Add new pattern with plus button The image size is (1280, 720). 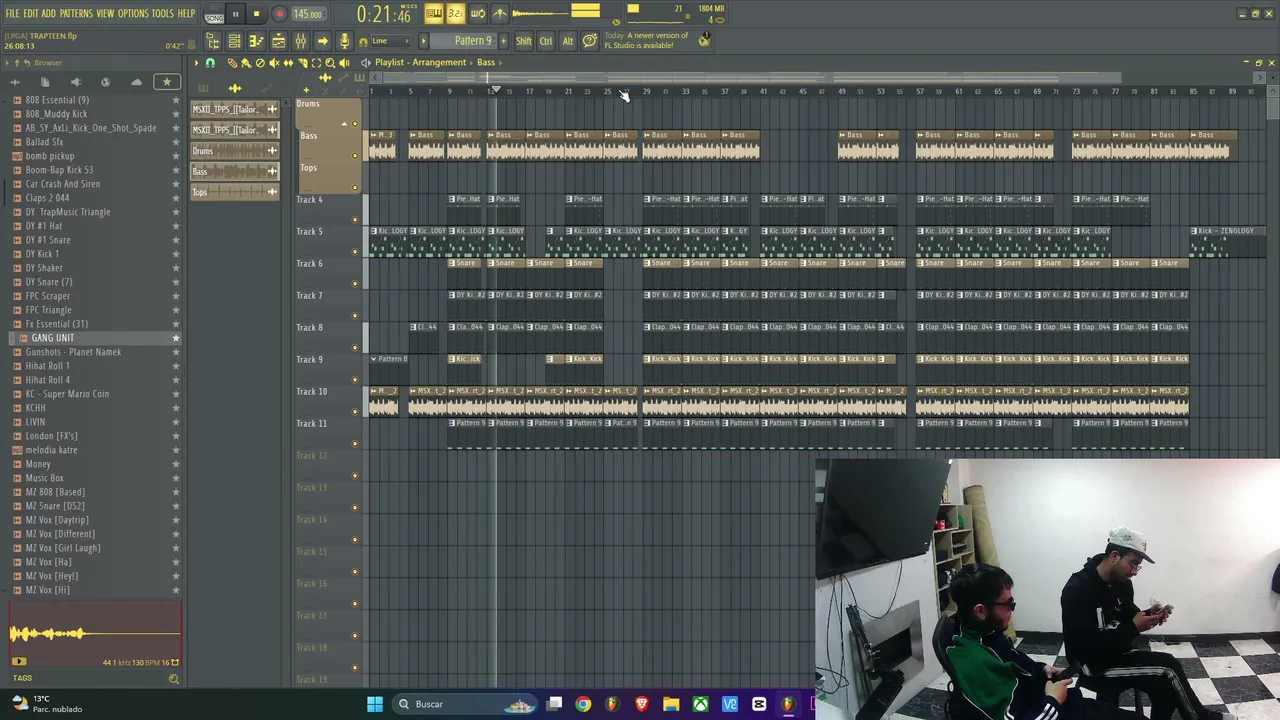502,41
